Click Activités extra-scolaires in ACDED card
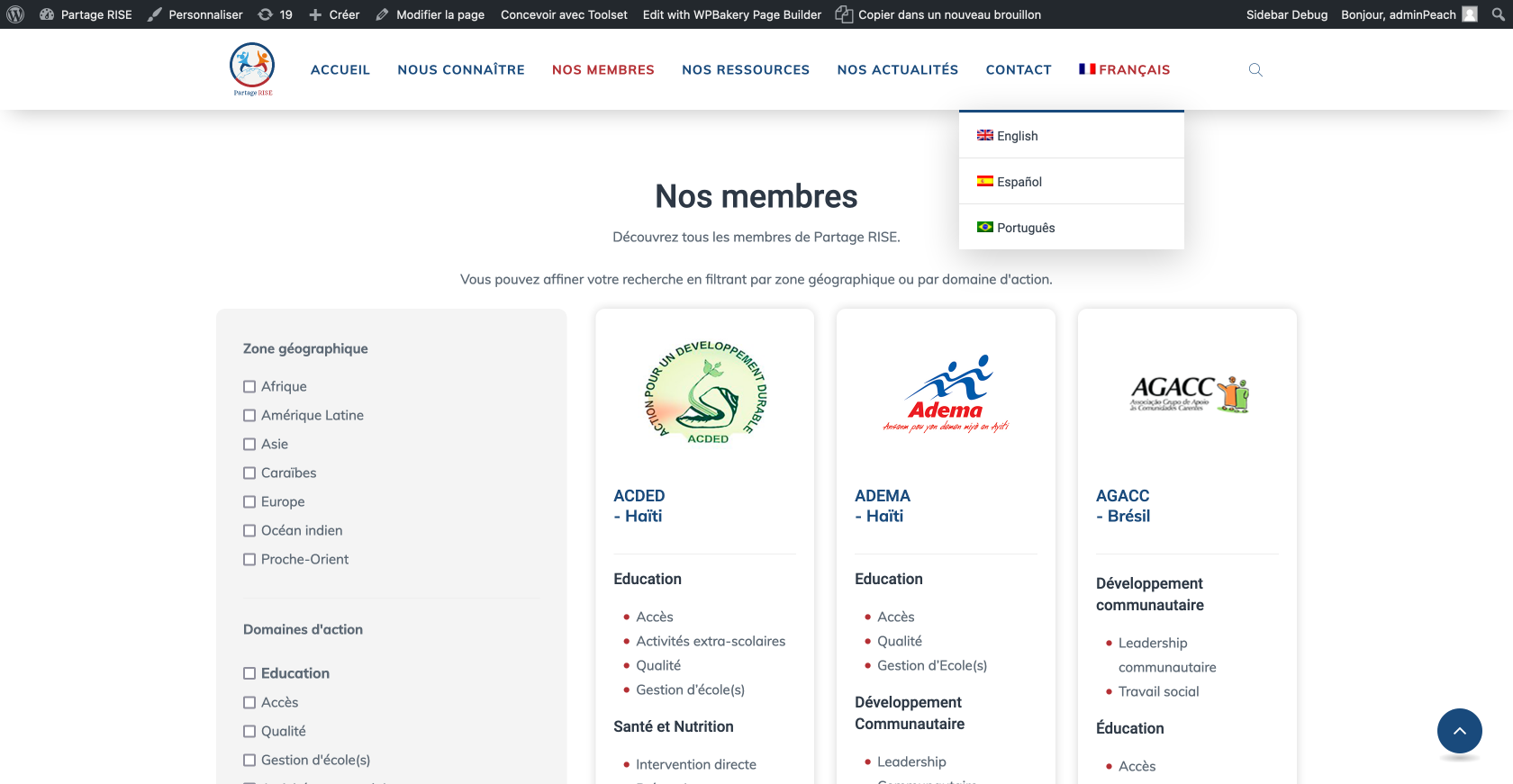 tap(711, 641)
